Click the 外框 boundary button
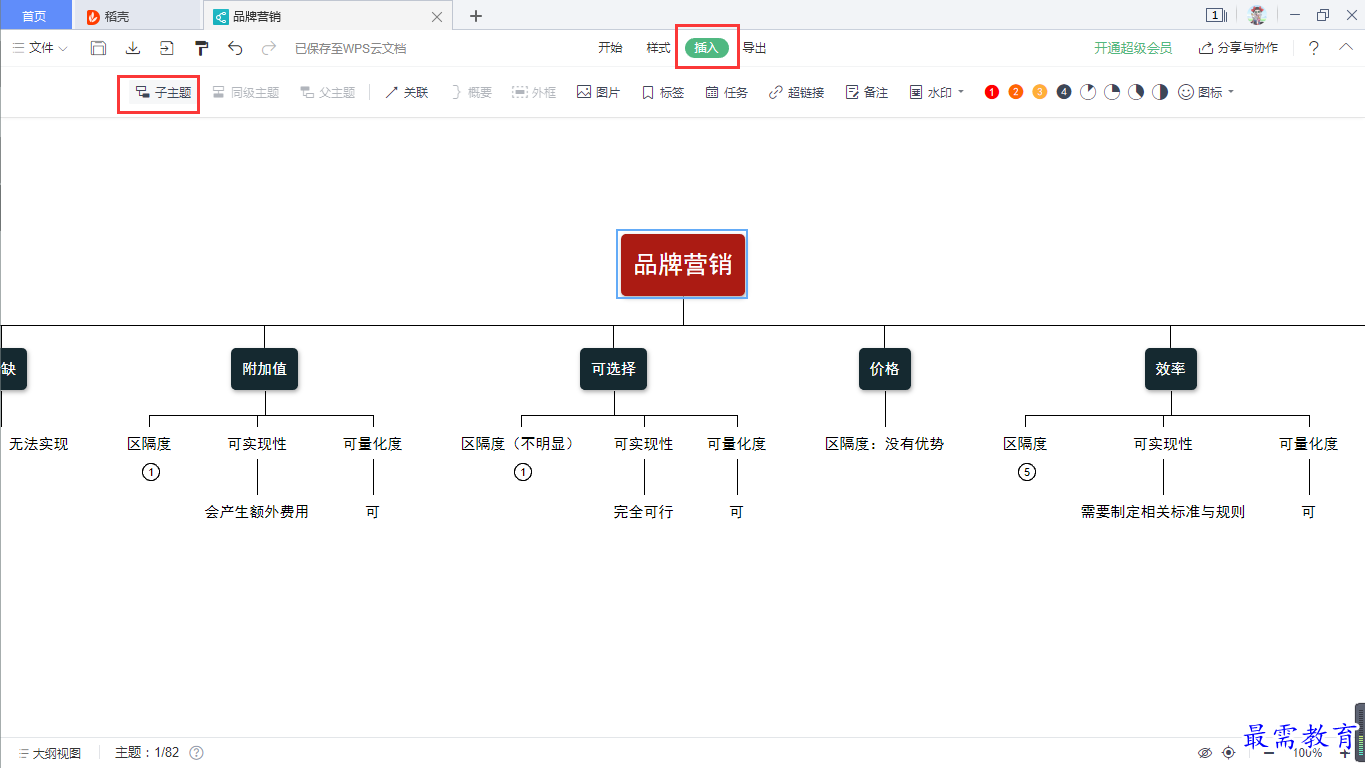 (534, 92)
